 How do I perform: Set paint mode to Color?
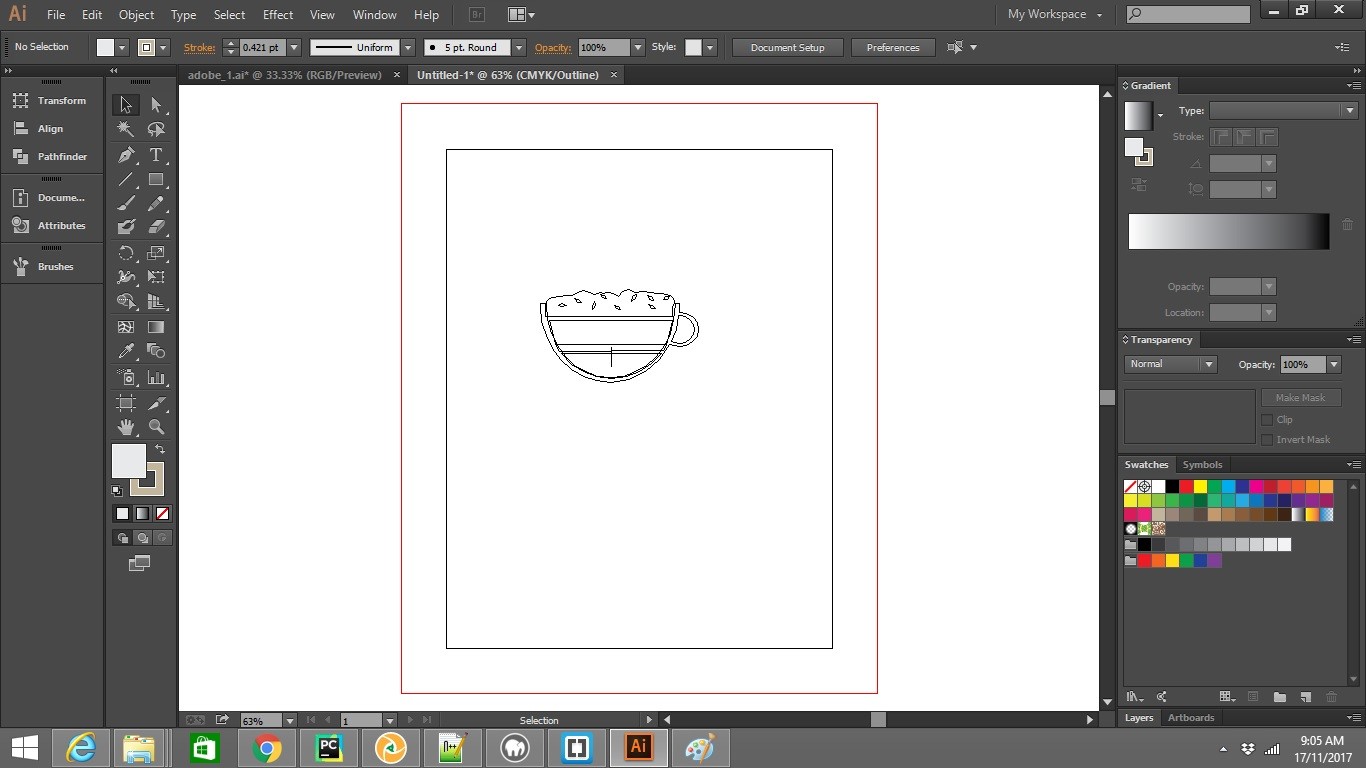[x=122, y=513]
